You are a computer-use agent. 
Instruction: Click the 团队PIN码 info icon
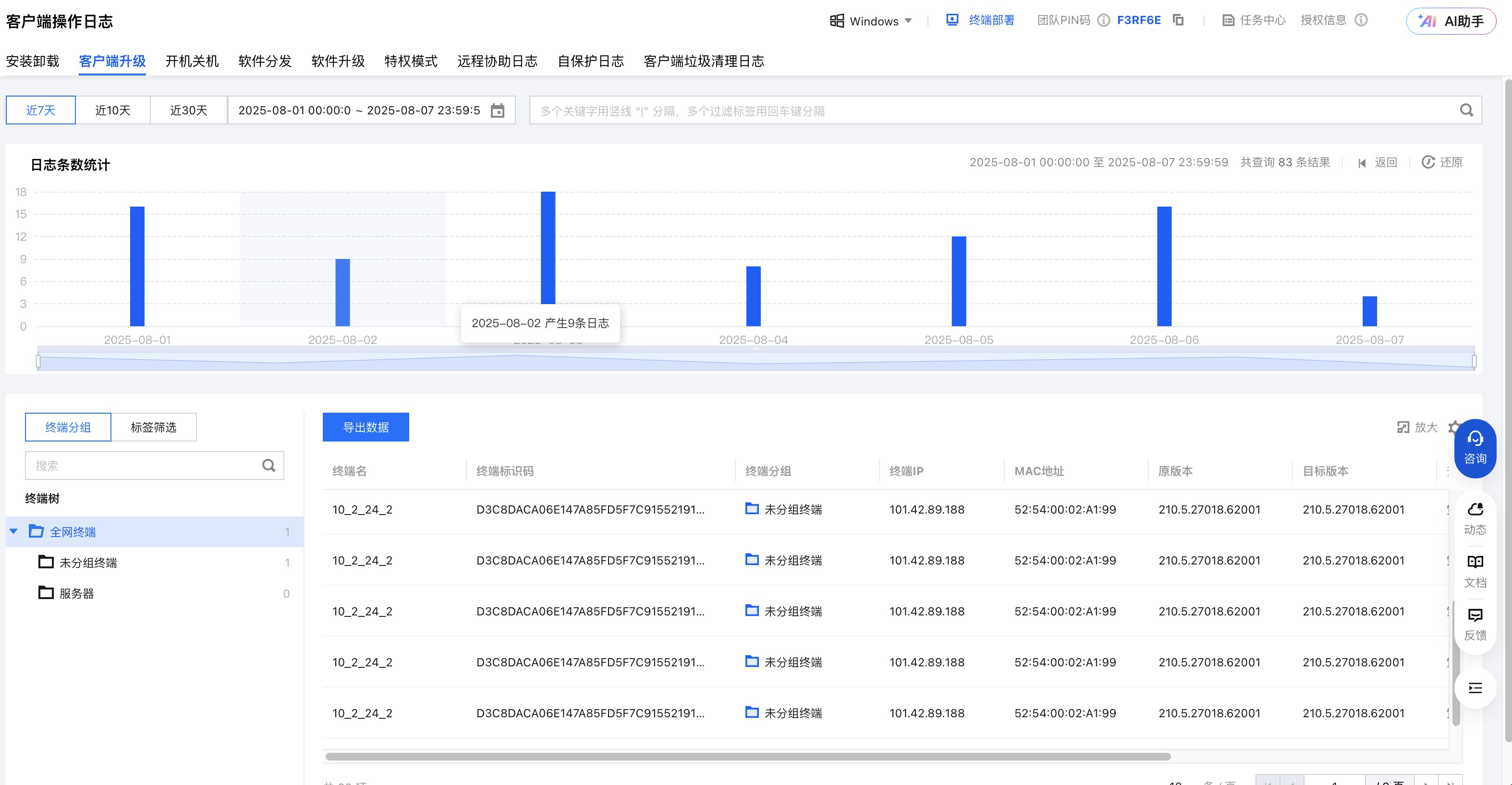1103,21
